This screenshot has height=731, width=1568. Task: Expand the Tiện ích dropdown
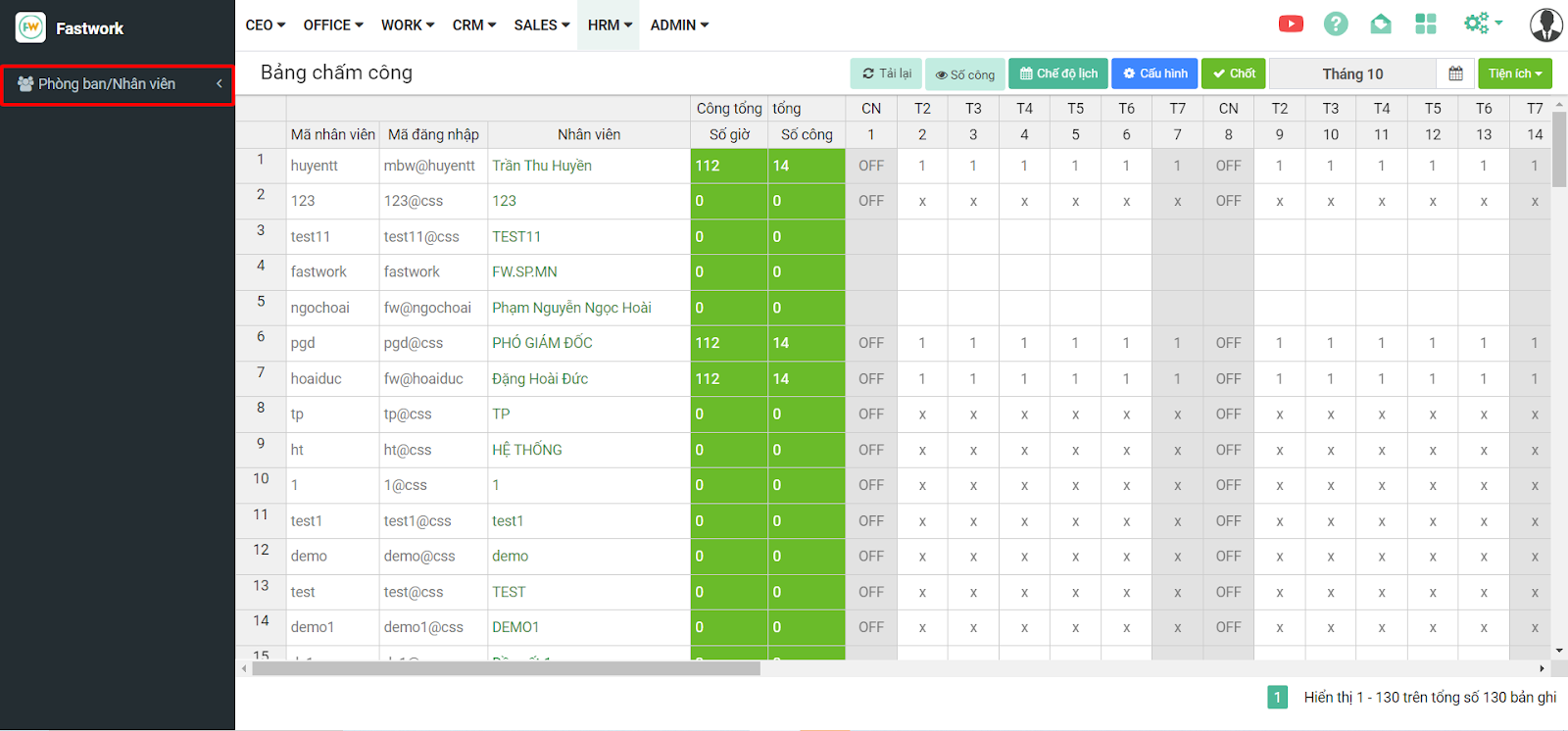click(x=1514, y=73)
